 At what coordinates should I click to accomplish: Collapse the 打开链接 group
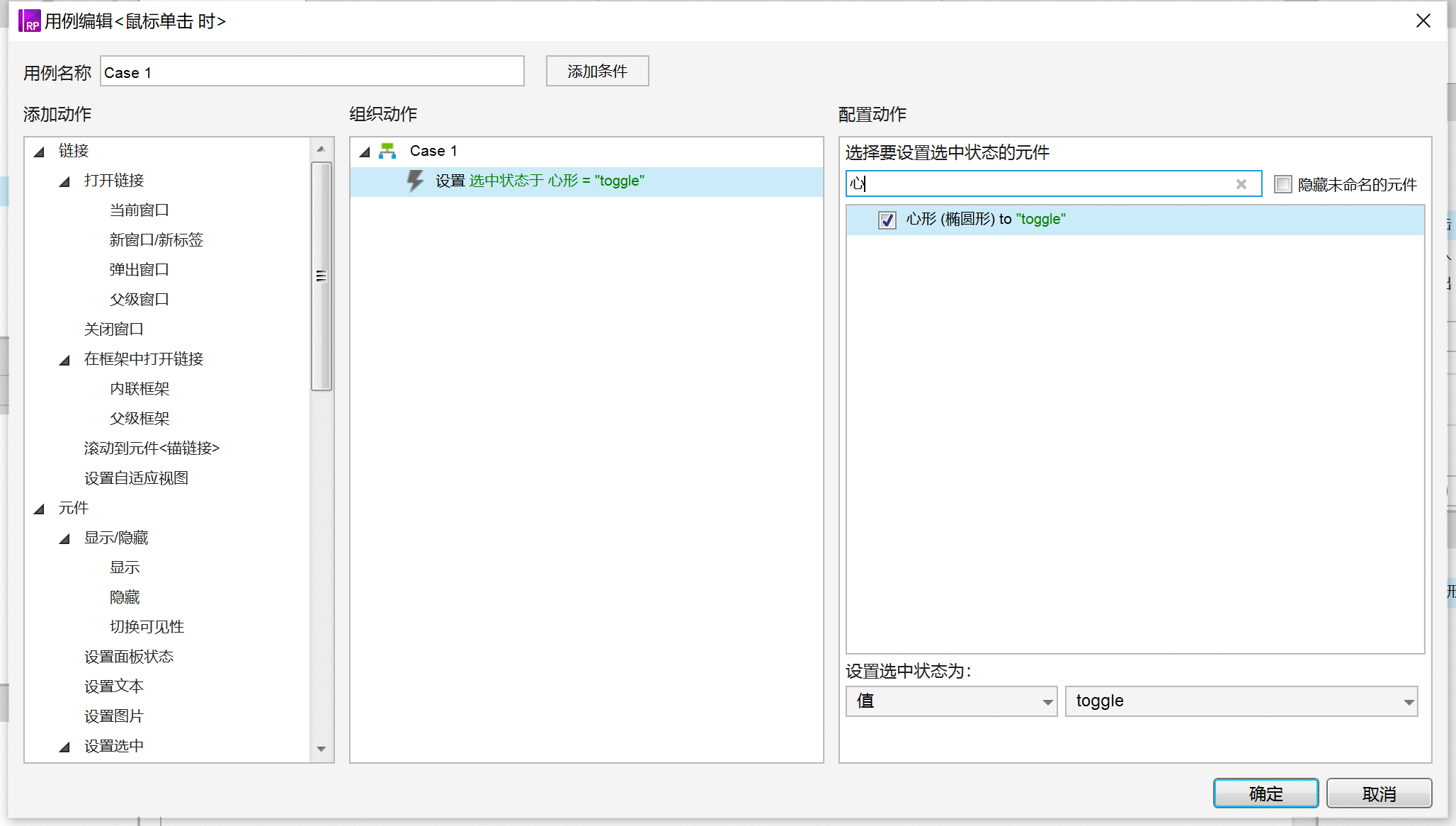[x=65, y=181]
